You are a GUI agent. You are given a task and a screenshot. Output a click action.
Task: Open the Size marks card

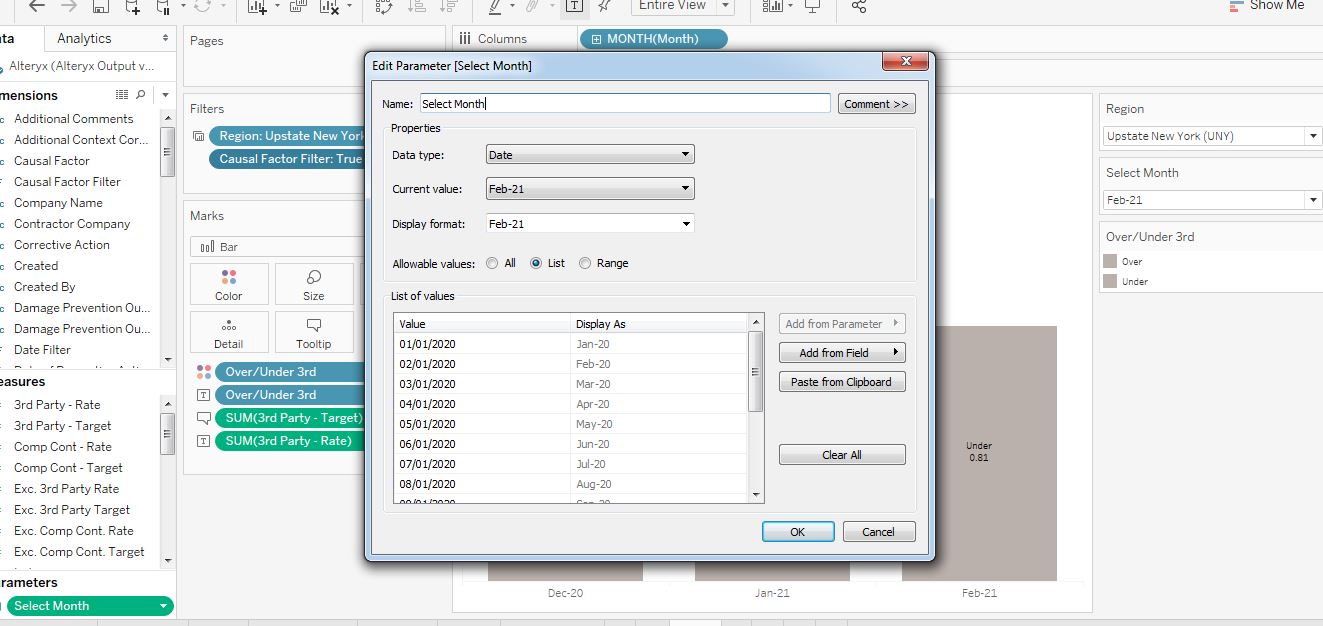pyautogui.click(x=314, y=284)
